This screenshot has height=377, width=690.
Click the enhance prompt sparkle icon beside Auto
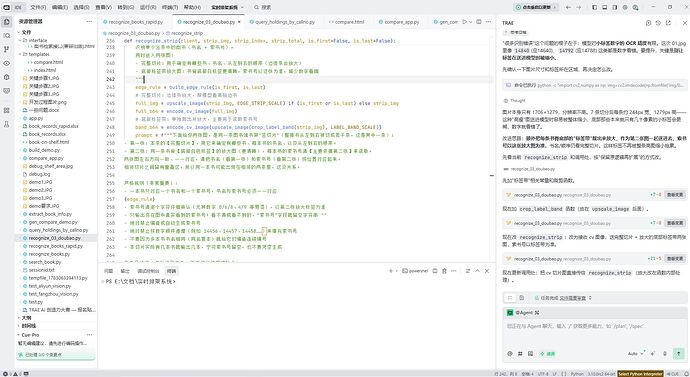(x=653, y=353)
